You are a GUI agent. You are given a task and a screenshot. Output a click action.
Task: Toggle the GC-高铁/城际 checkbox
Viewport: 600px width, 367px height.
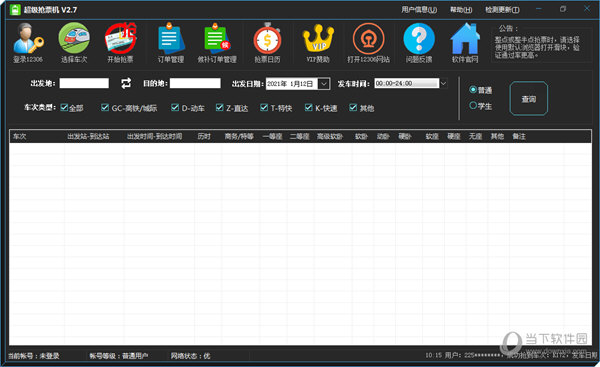(x=105, y=108)
